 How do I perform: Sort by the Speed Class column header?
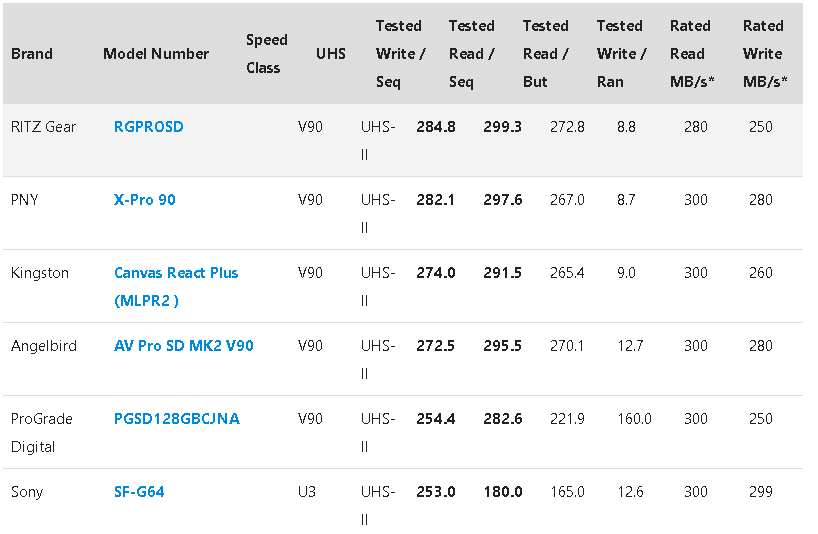pyautogui.click(x=267, y=54)
